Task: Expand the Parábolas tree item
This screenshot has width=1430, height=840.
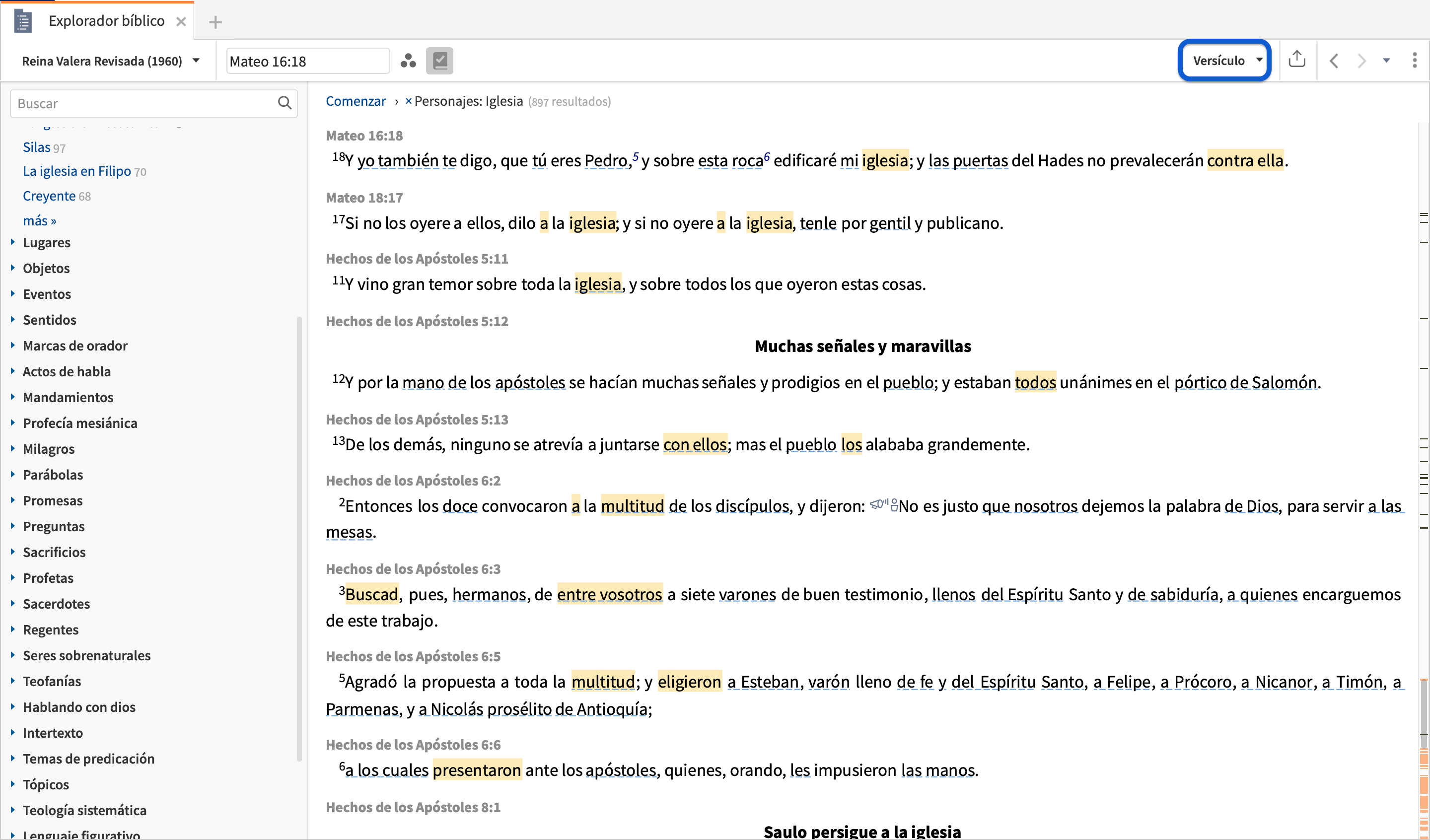Action: coord(12,475)
